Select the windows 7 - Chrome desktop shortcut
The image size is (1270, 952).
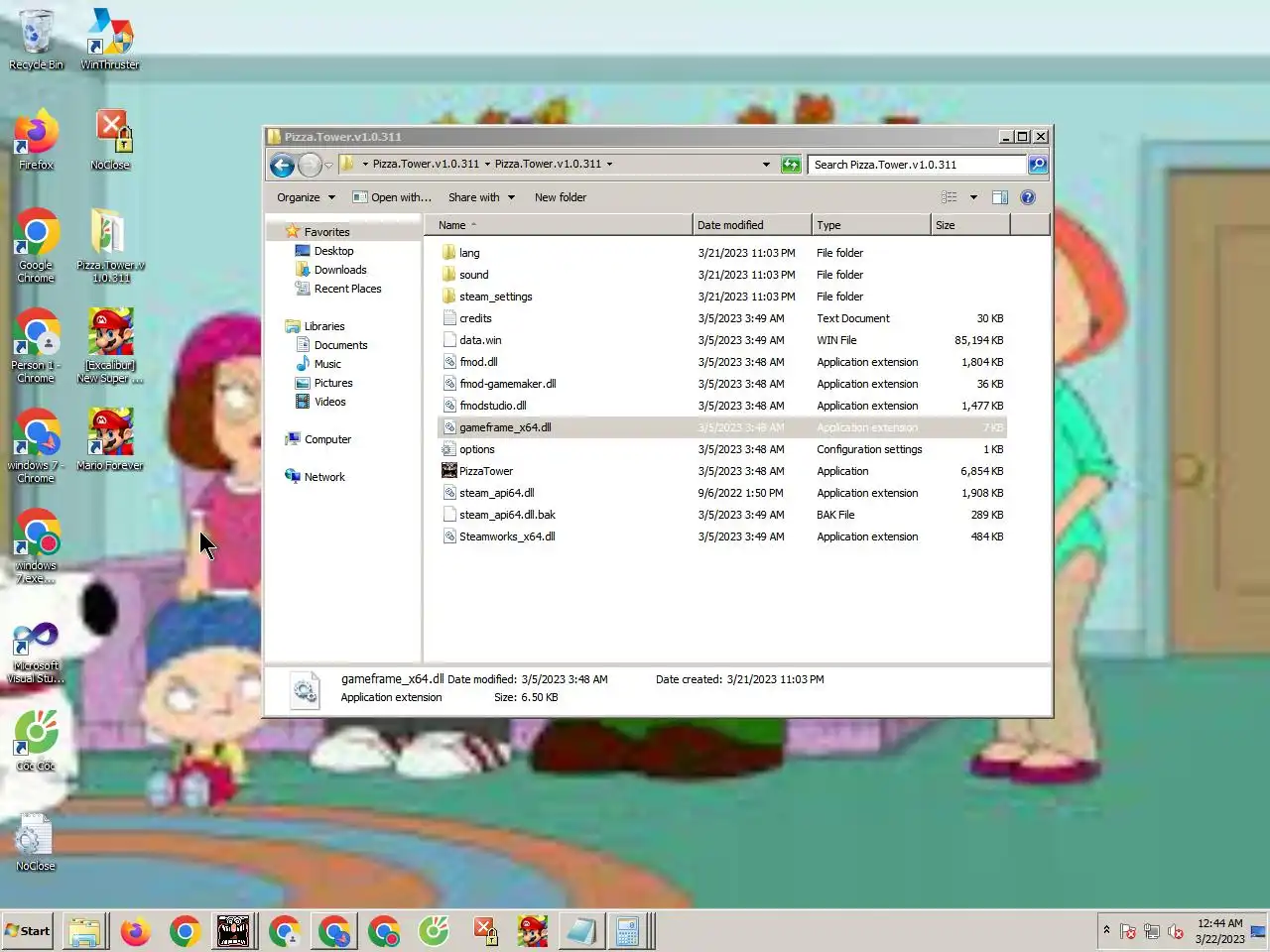coord(36,446)
